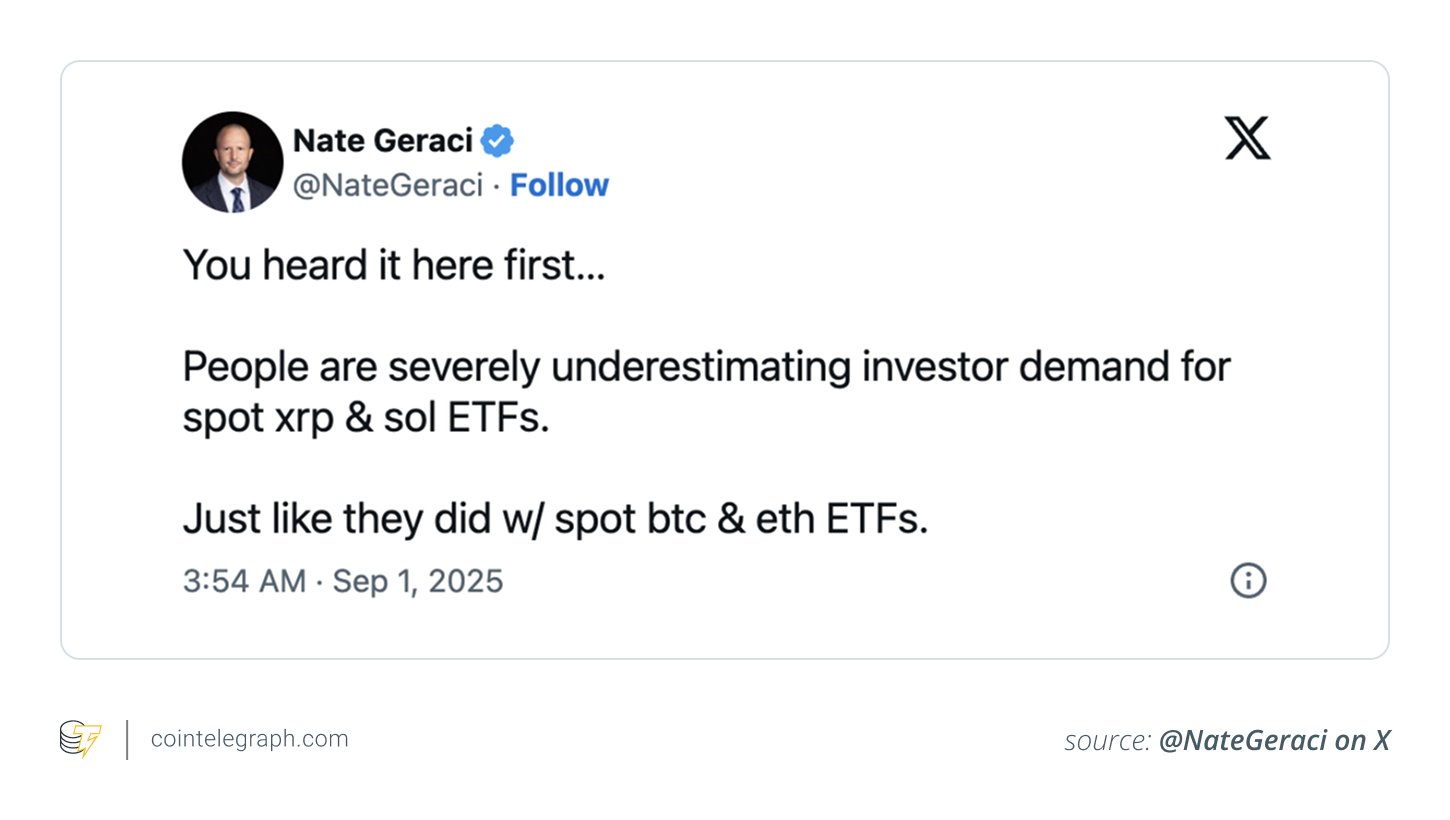Image resolution: width=1450 pixels, height=820 pixels.
Task: Click the cointelegraph.com link
Action: 249,738
